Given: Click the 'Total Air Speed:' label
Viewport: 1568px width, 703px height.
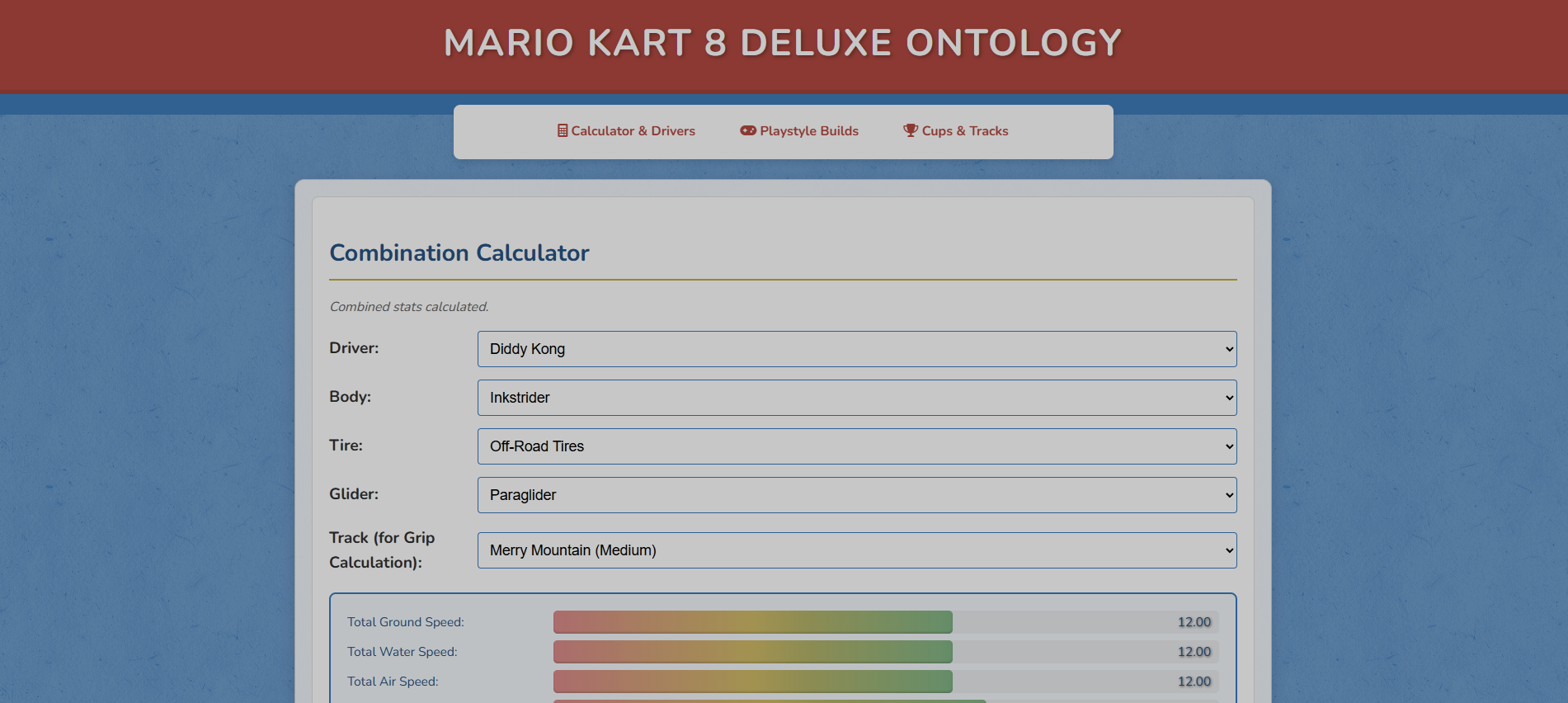Looking at the screenshot, I should [x=393, y=682].
